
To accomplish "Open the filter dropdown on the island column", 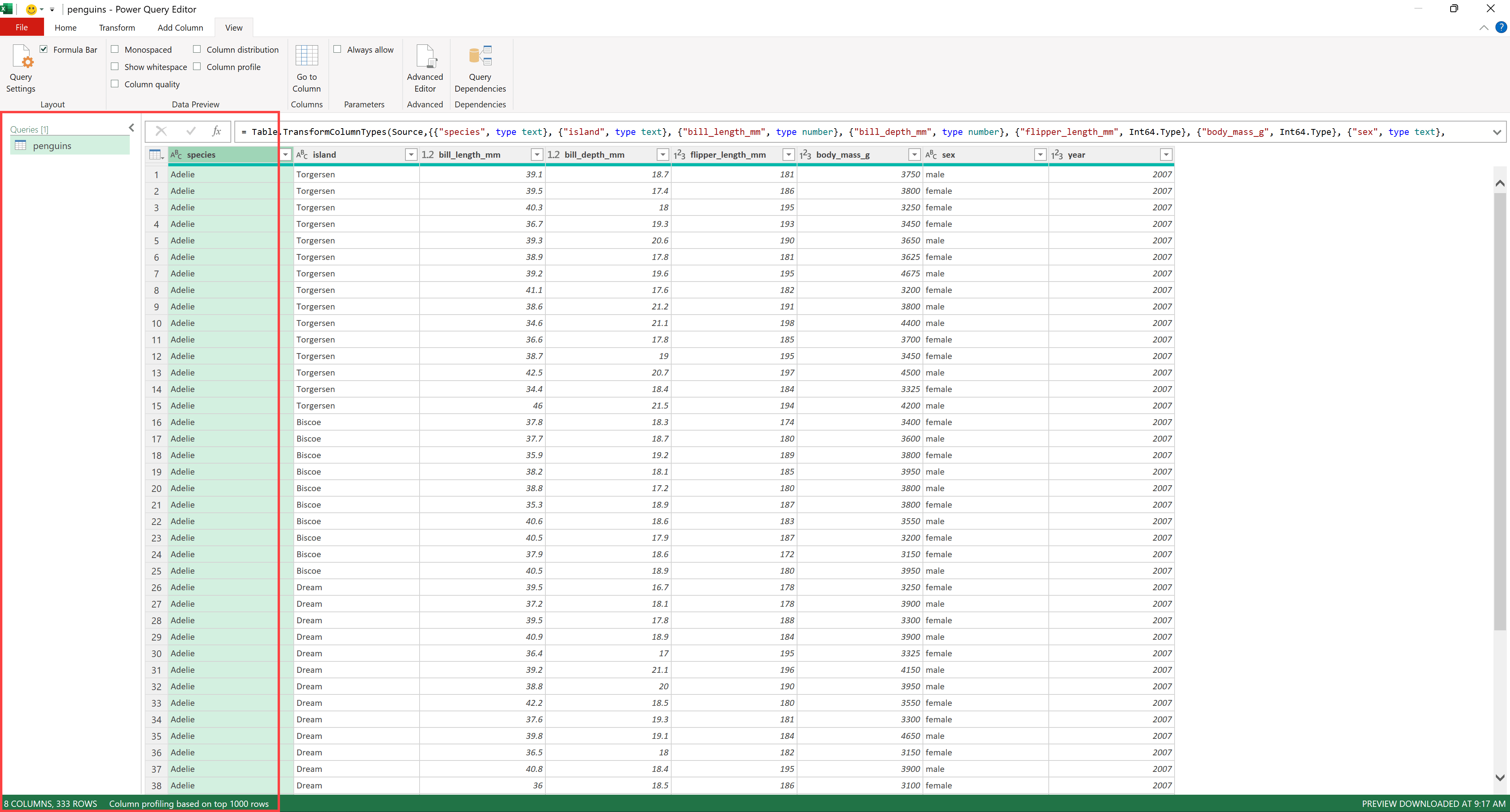I will [x=410, y=154].
